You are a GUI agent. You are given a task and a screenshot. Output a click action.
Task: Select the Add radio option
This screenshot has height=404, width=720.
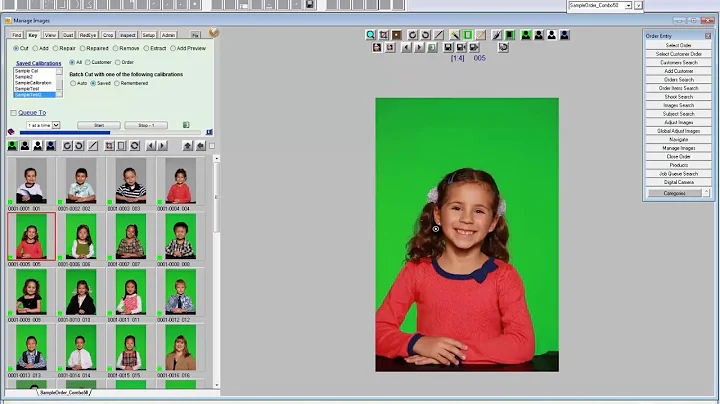pos(40,48)
